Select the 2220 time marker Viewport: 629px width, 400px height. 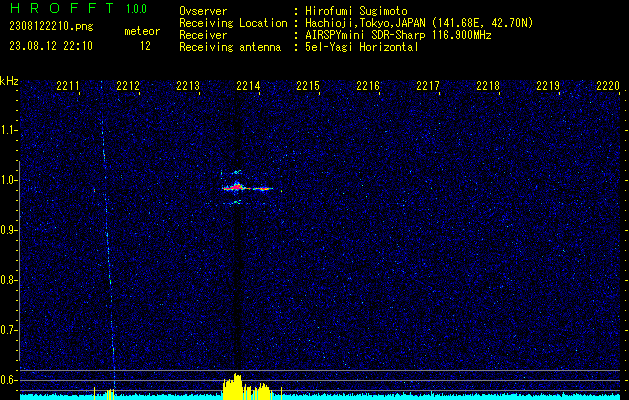tap(607, 87)
